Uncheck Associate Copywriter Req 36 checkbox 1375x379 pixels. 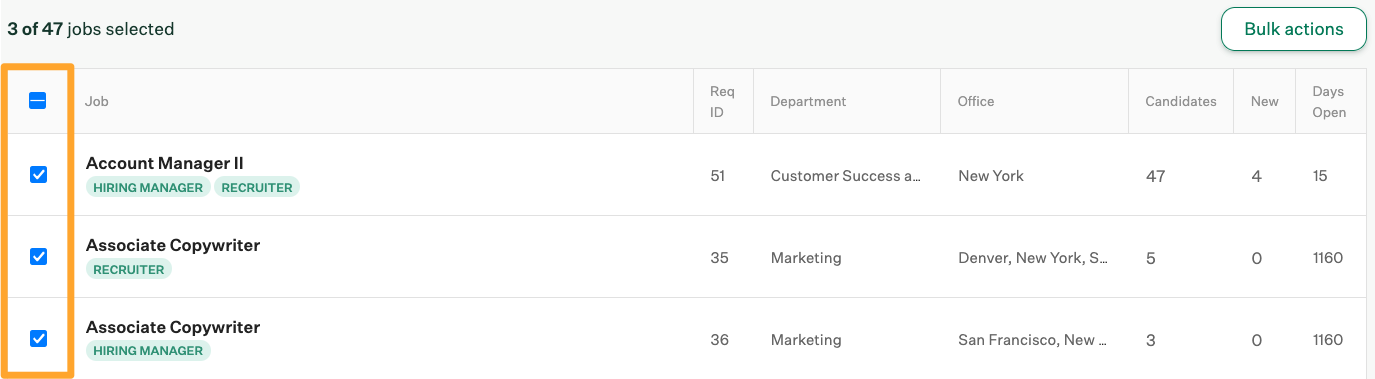coord(38,339)
